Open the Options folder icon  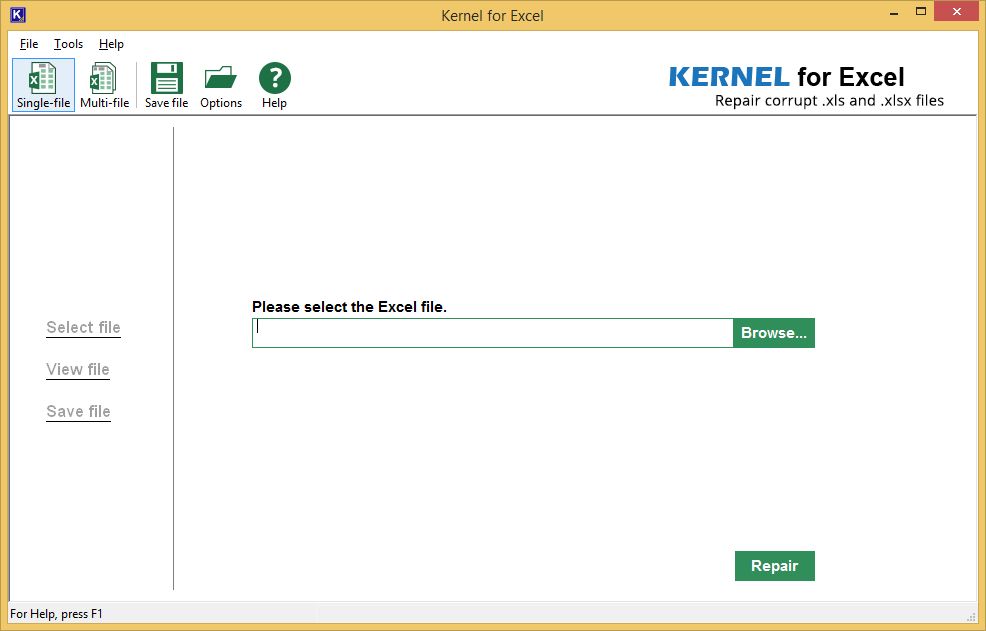coord(221,85)
